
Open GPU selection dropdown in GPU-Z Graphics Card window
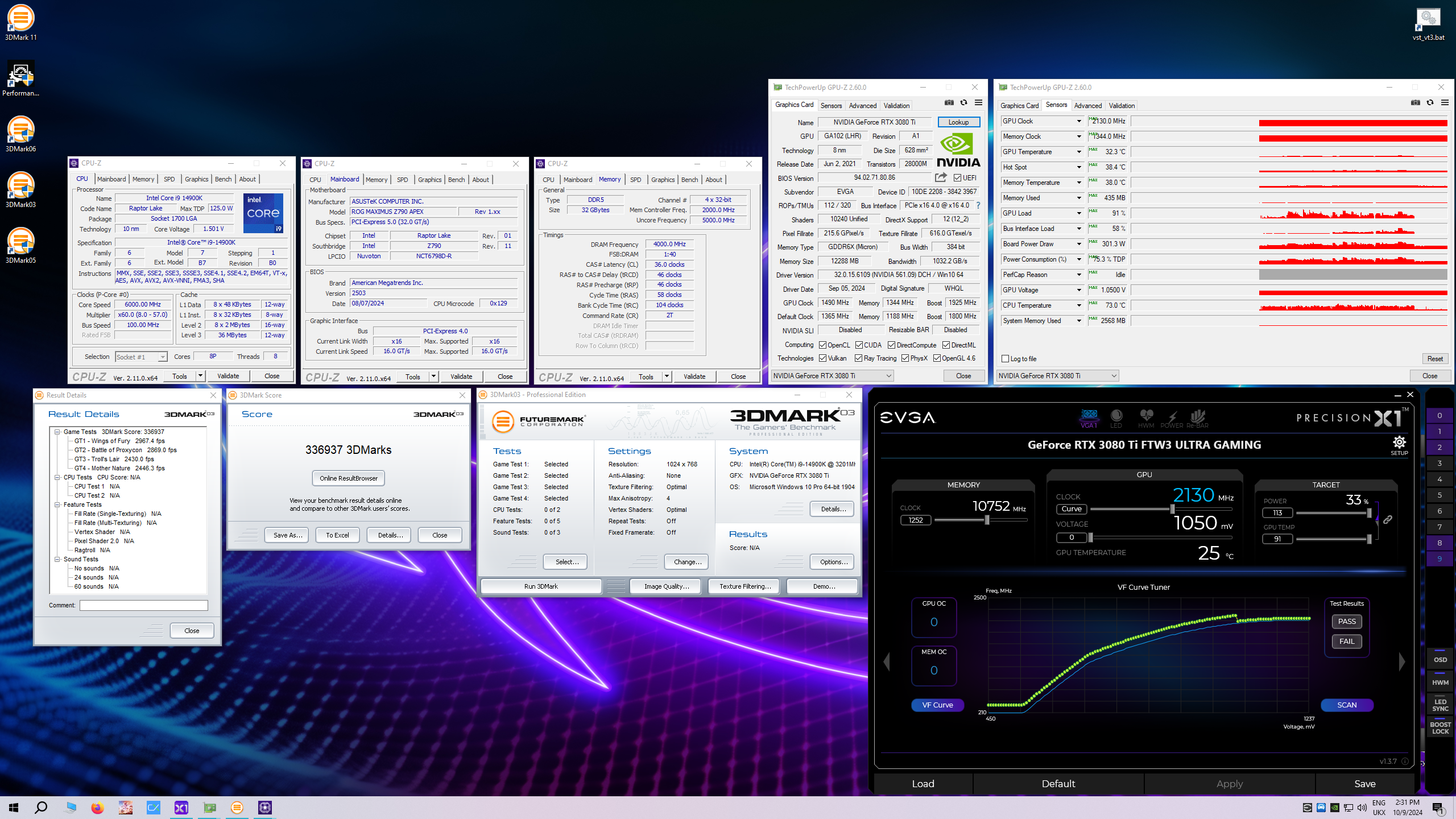coord(832,376)
